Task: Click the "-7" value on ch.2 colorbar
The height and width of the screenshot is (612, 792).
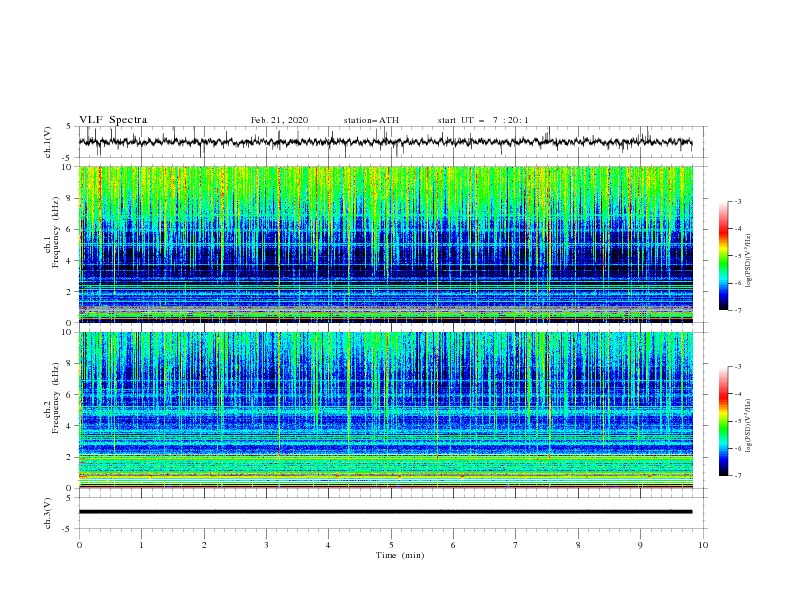Action: (737, 475)
